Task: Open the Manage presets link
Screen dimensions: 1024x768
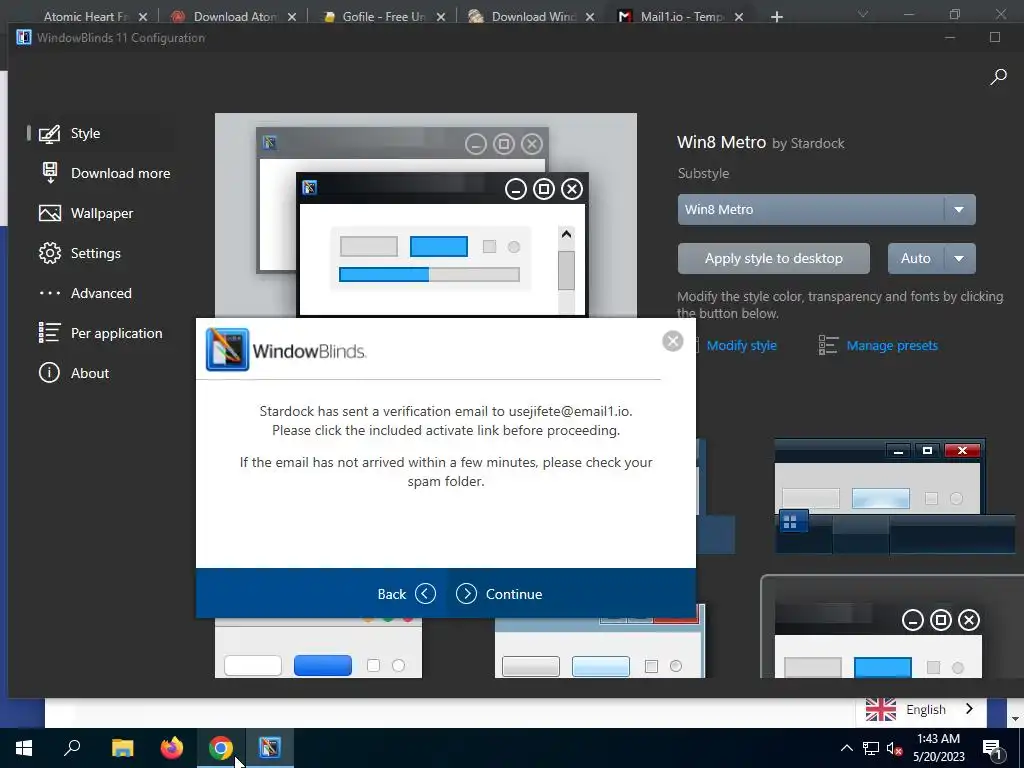Action: (892, 345)
